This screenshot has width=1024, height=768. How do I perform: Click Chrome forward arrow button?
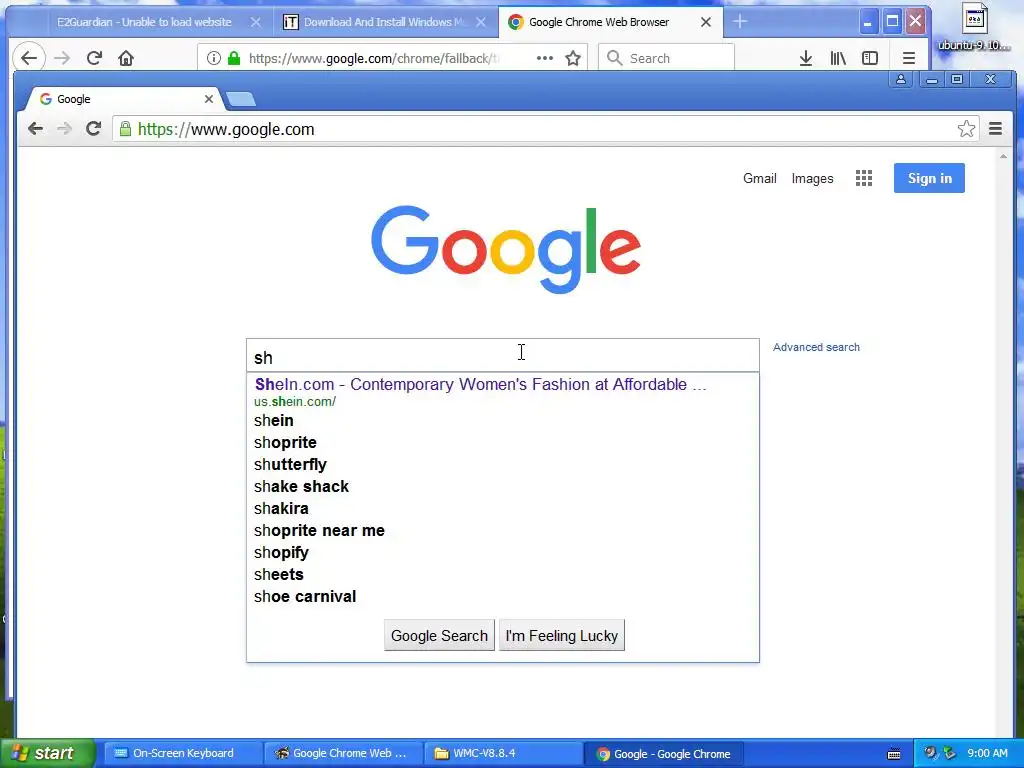64,129
